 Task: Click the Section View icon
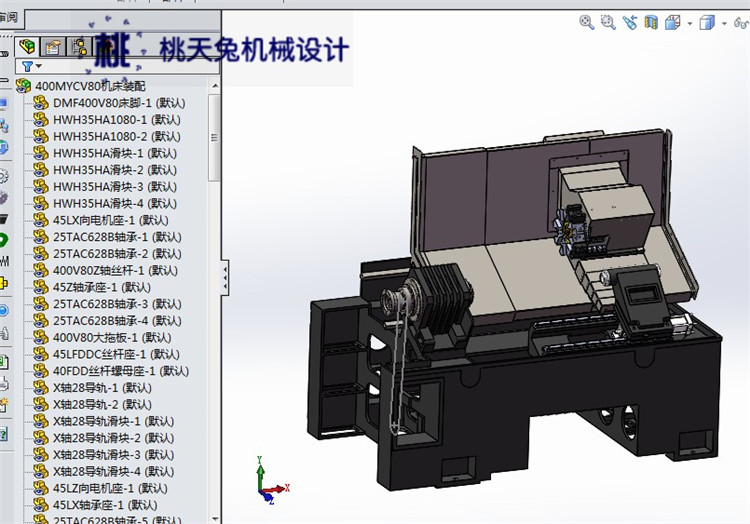[651, 22]
